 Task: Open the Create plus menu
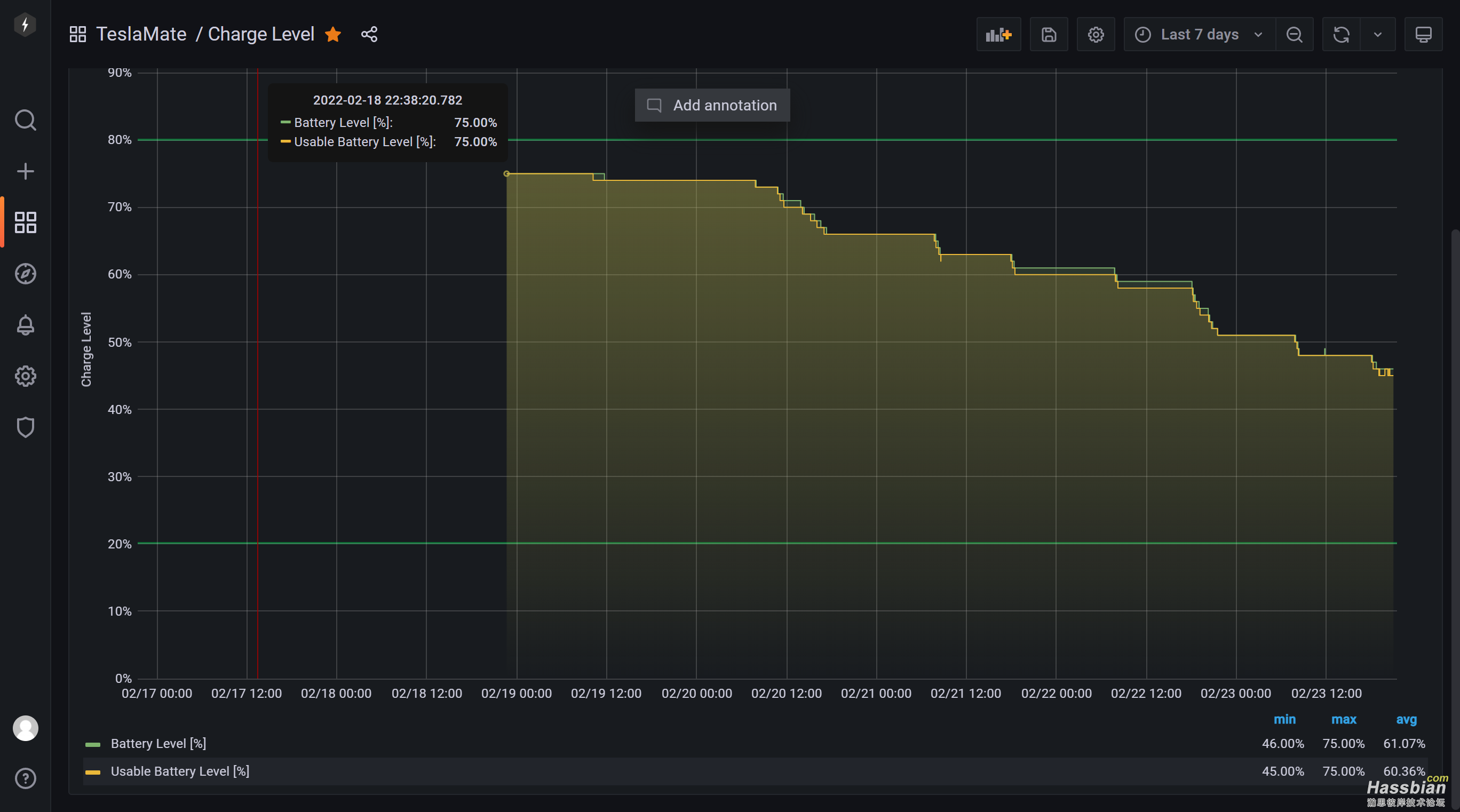click(25, 171)
